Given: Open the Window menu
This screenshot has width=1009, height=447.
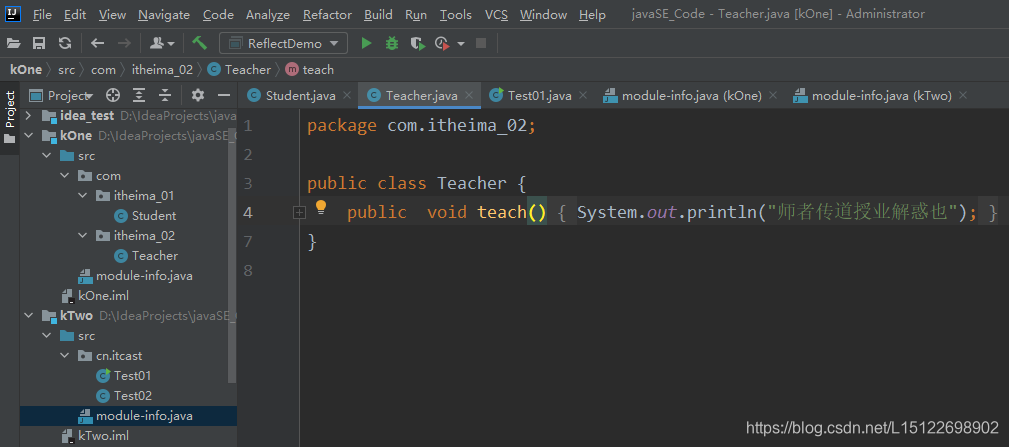Looking at the screenshot, I should (543, 14).
